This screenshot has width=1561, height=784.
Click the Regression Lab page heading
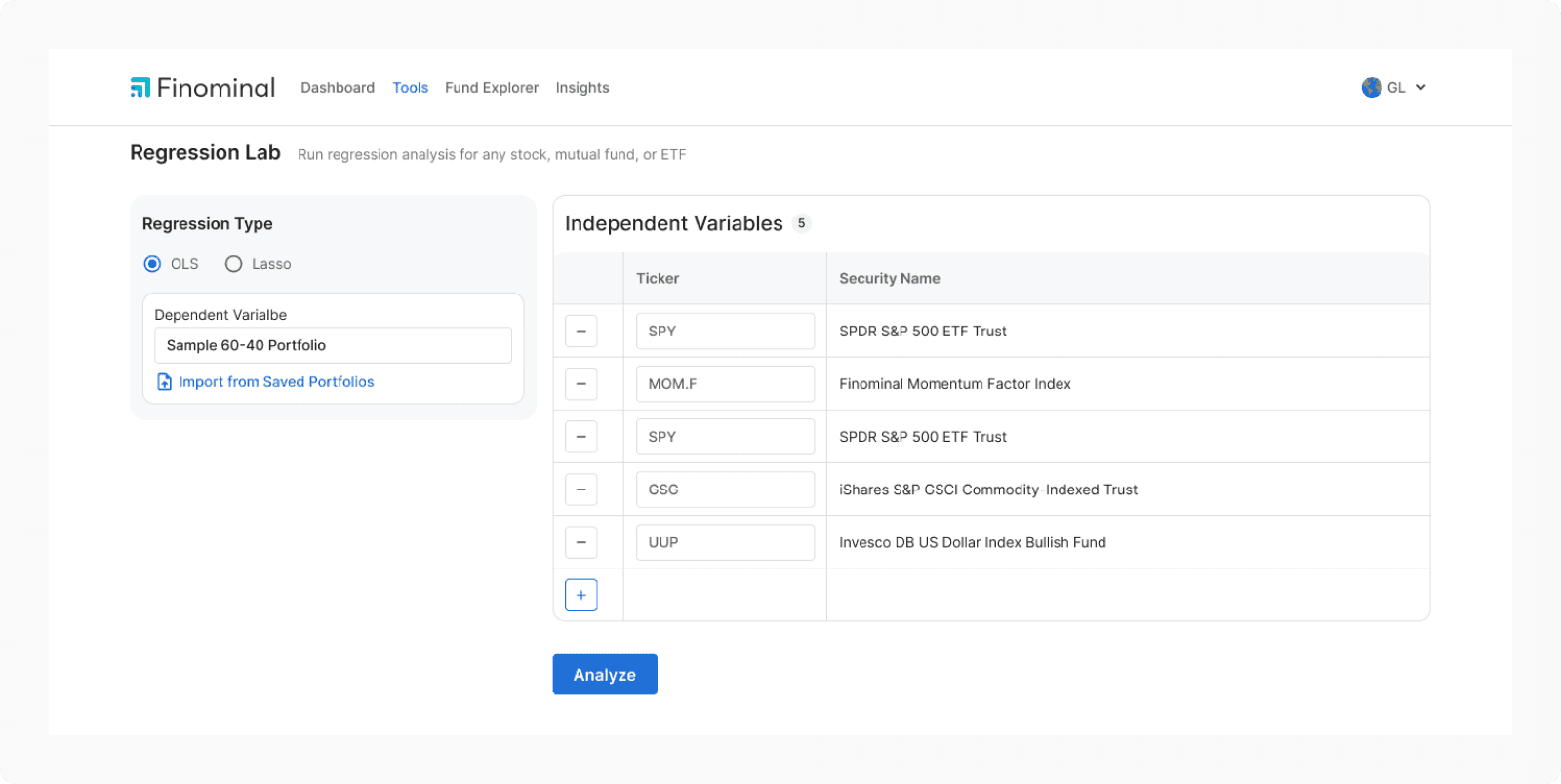tap(205, 153)
